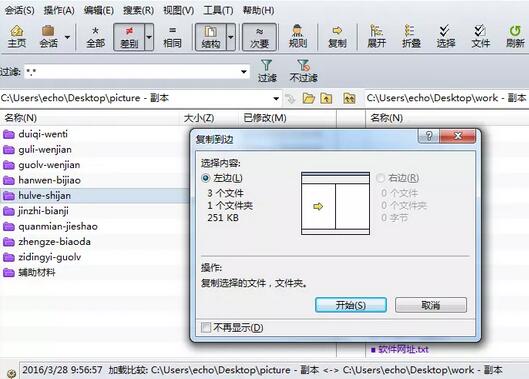The height and width of the screenshot is (379, 529).
Task: Click the 选择 select toolbar icon
Action: 446,36
